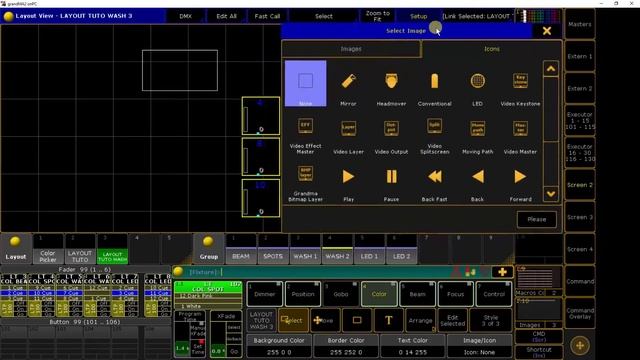Click the yellow ball in Layout View title
The width and height of the screenshot is (640, 360).
8,16
